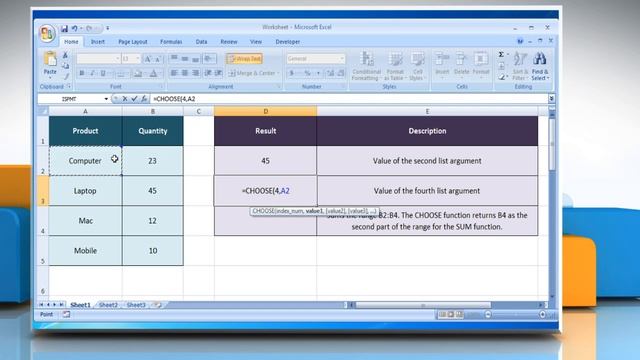Click the Increase Indent icon

click(219, 73)
